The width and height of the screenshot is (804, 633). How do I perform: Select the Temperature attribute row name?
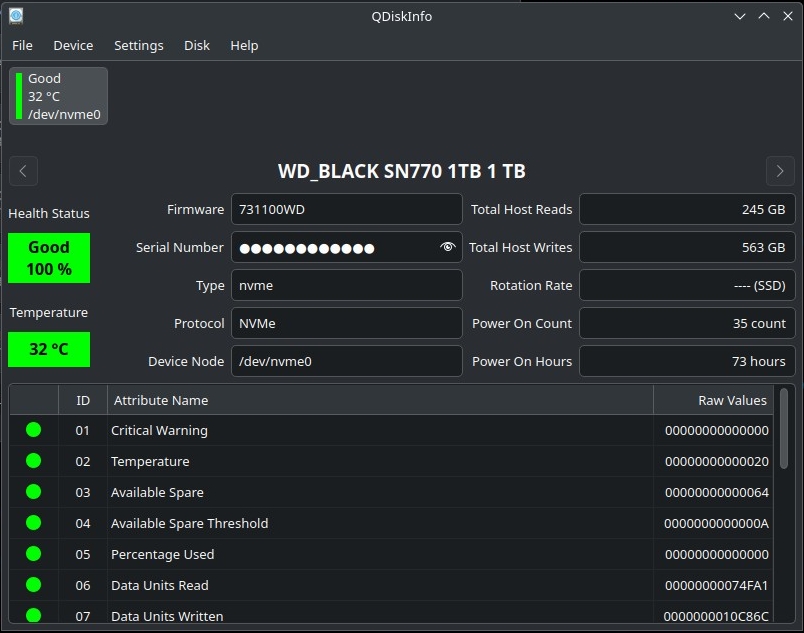(x=150, y=461)
